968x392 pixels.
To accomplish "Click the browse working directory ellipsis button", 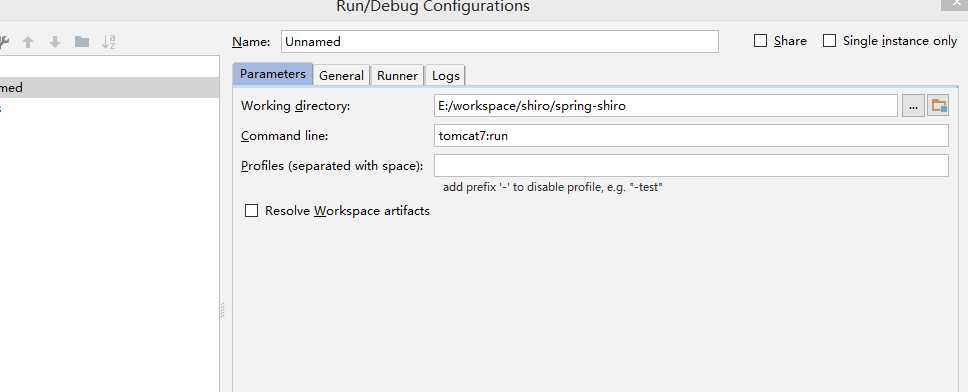I will pyautogui.click(x=913, y=106).
